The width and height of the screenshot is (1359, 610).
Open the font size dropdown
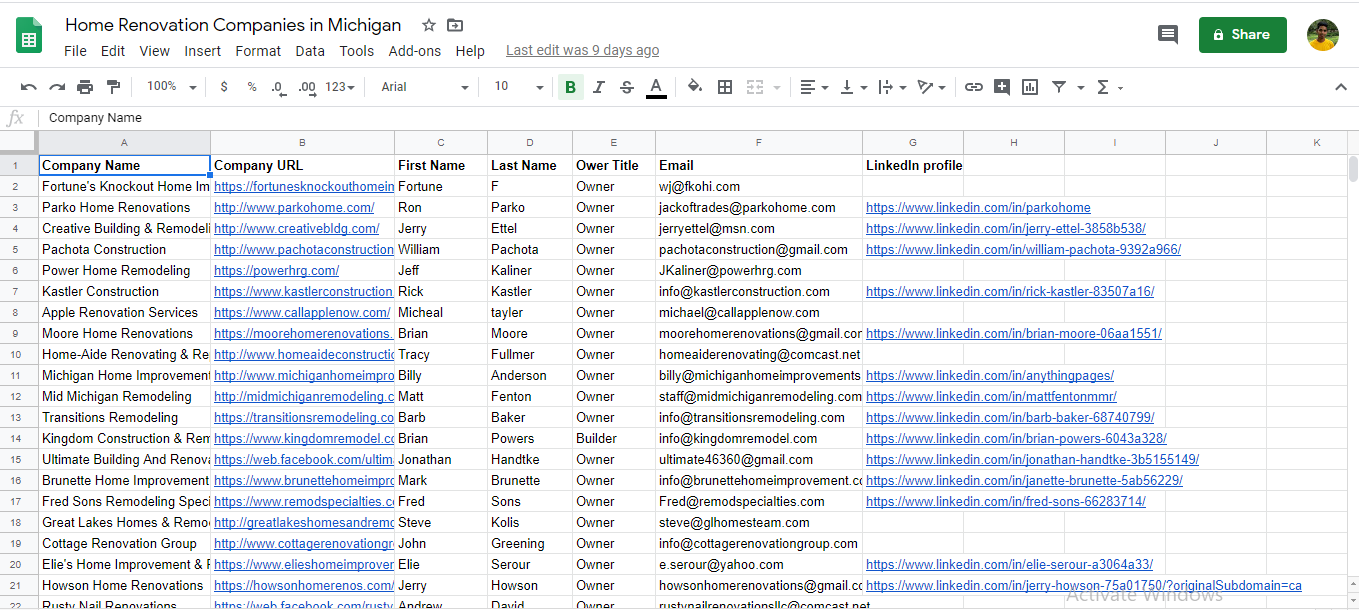[x=518, y=87]
